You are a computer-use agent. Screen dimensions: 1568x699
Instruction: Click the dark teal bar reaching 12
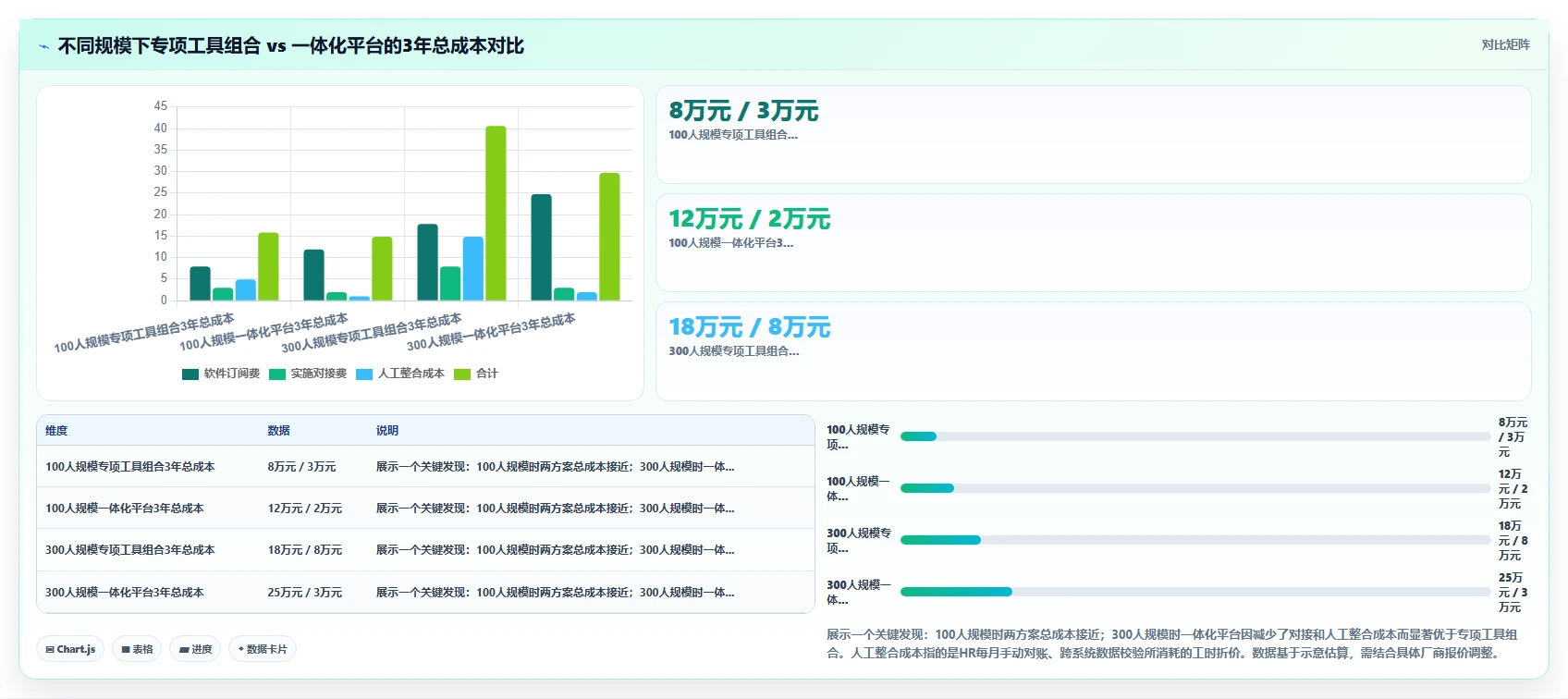coord(313,276)
